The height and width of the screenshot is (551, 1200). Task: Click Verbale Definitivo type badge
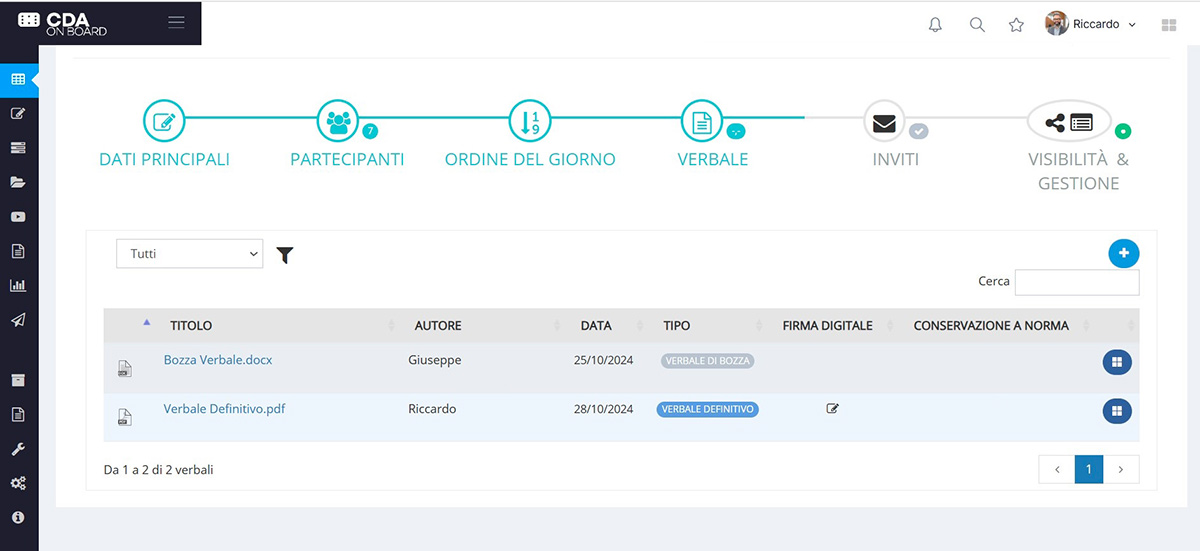708,409
